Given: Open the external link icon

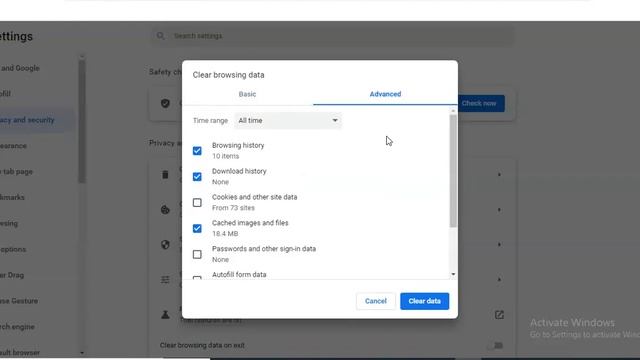Looking at the screenshot, I should pyautogui.click(x=499, y=315).
